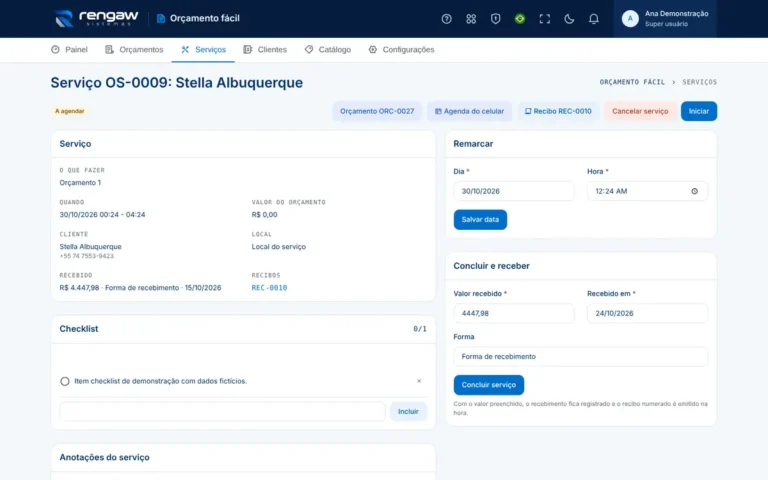Check the demonstration checklist item circle
This screenshot has width=768, height=480.
(x=65, y=381)
